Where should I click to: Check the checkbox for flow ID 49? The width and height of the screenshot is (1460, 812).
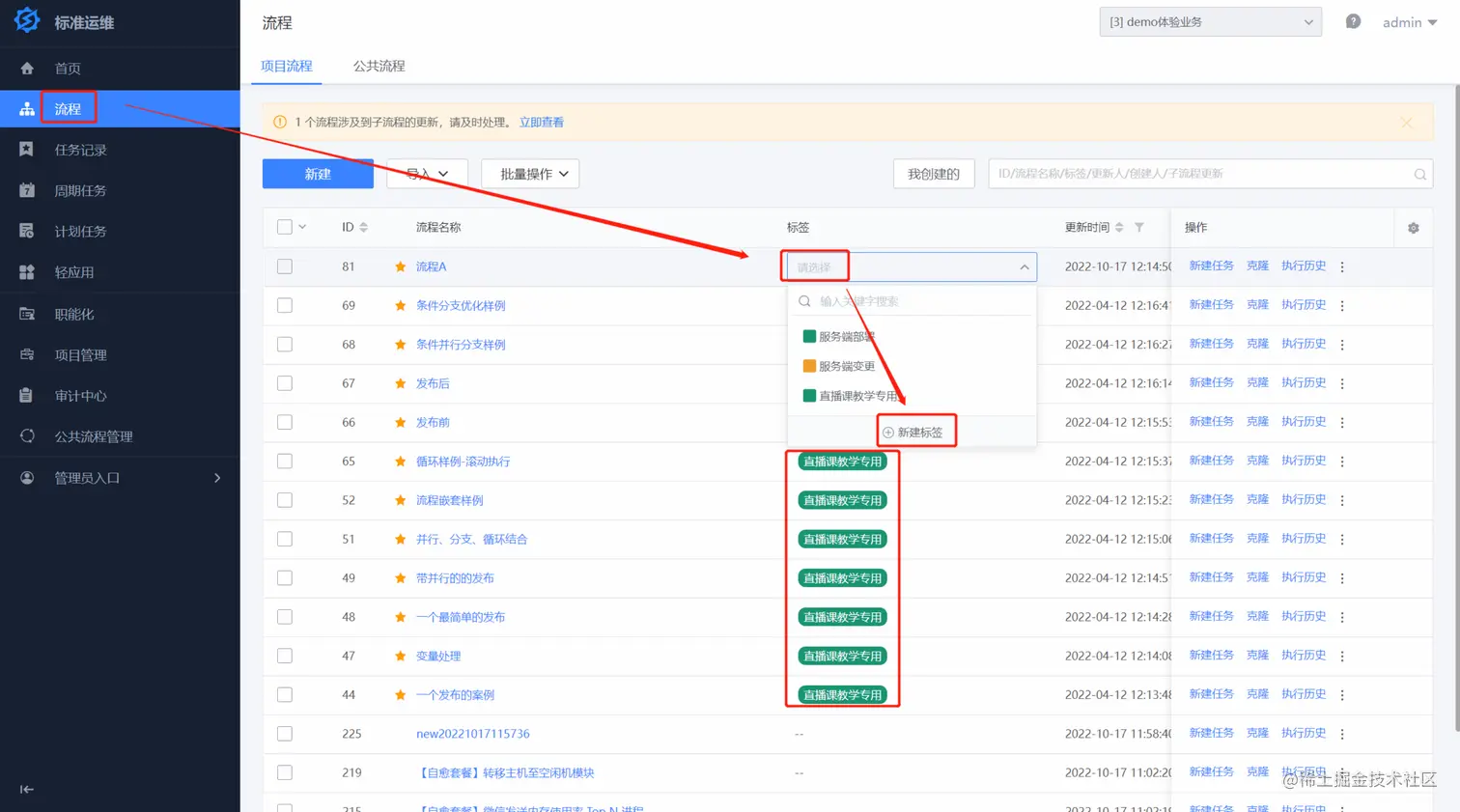[285, 578]
